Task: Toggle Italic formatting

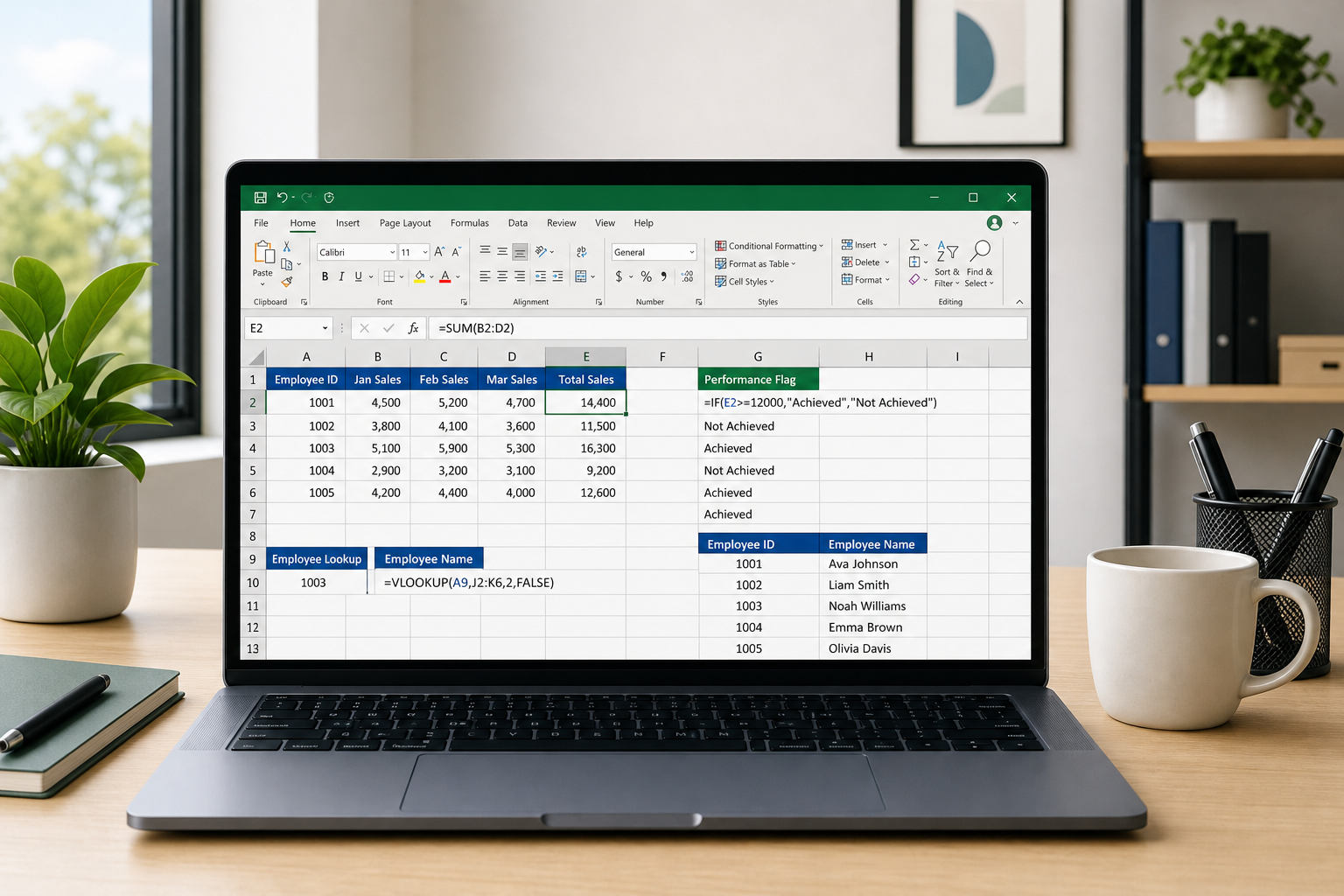Action: [x=341, y=276]
